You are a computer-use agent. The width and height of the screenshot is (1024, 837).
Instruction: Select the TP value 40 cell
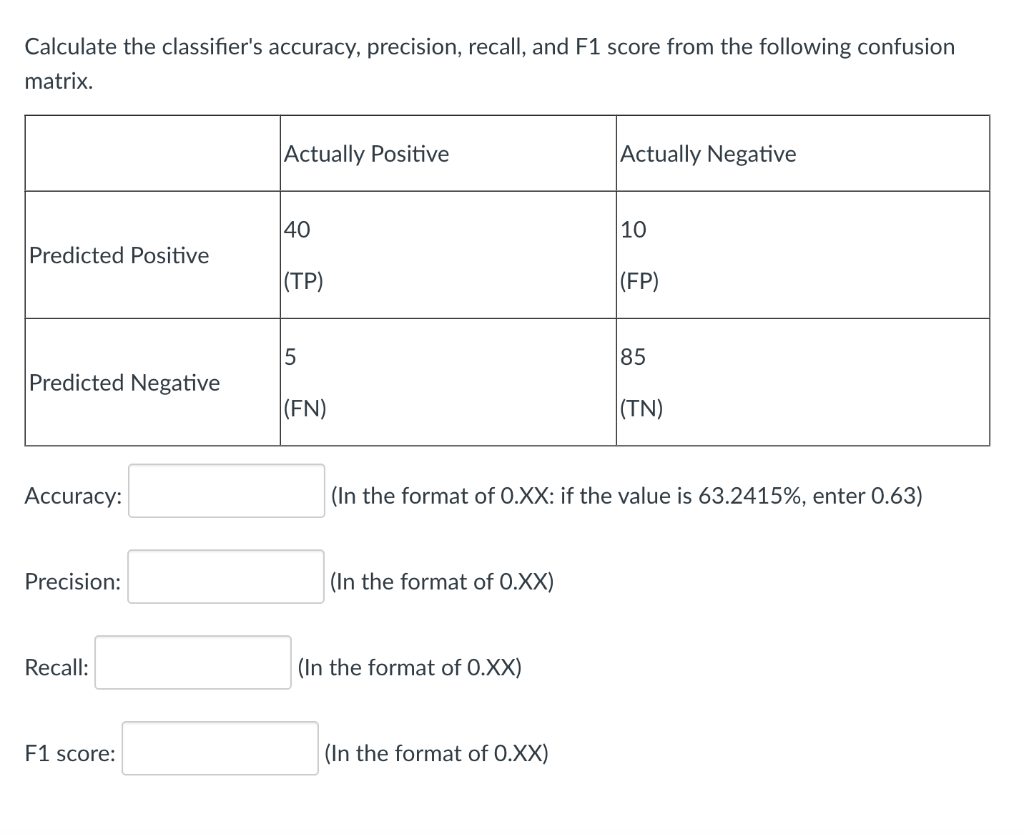[296, 229]
